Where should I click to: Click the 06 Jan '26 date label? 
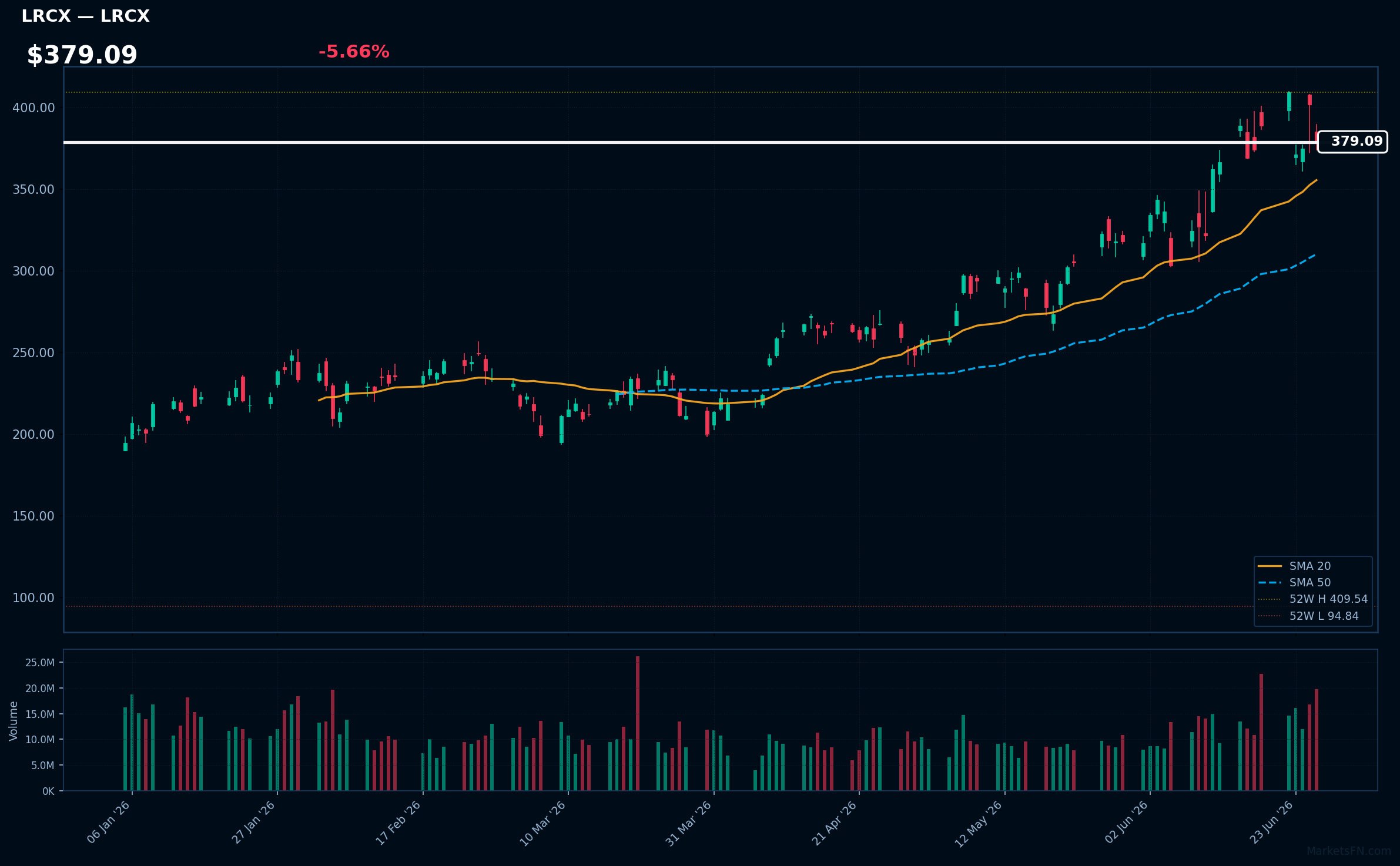coord(109,823)
